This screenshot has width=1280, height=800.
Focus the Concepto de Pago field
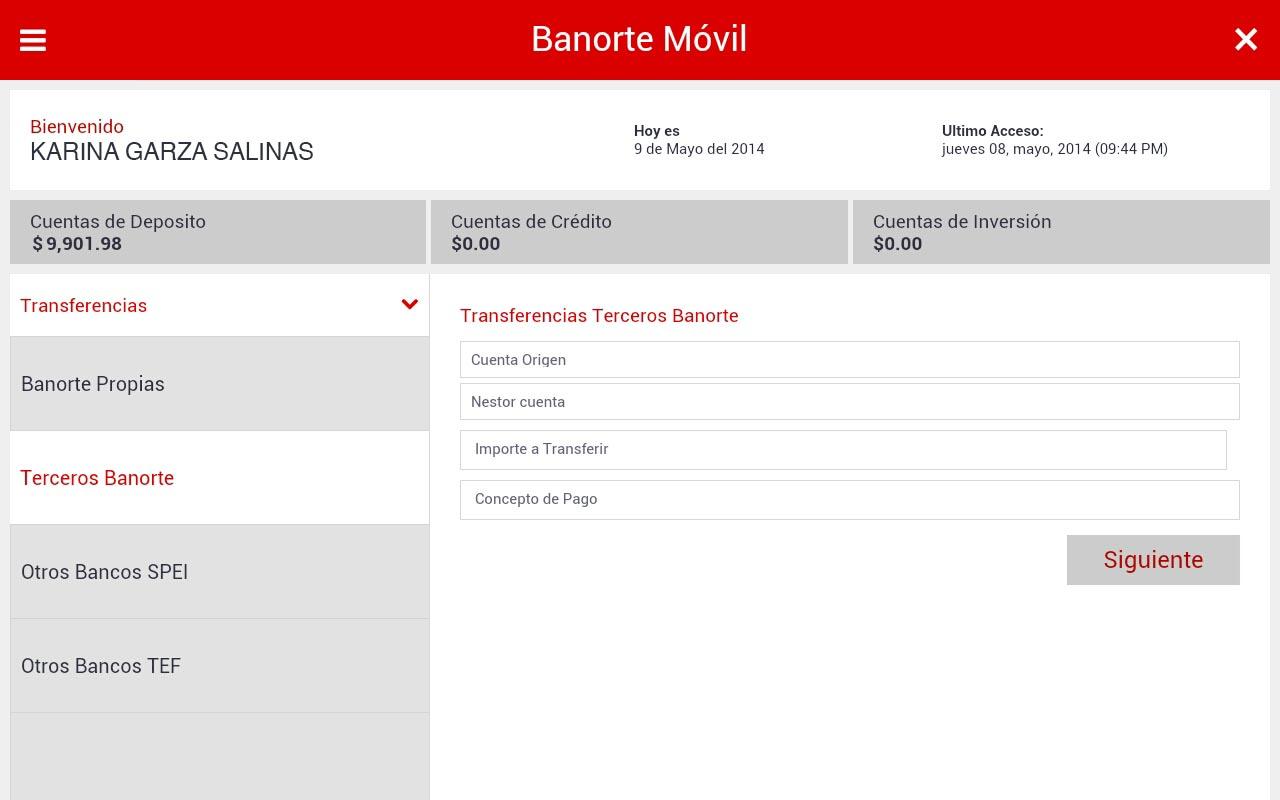(849, 499)
